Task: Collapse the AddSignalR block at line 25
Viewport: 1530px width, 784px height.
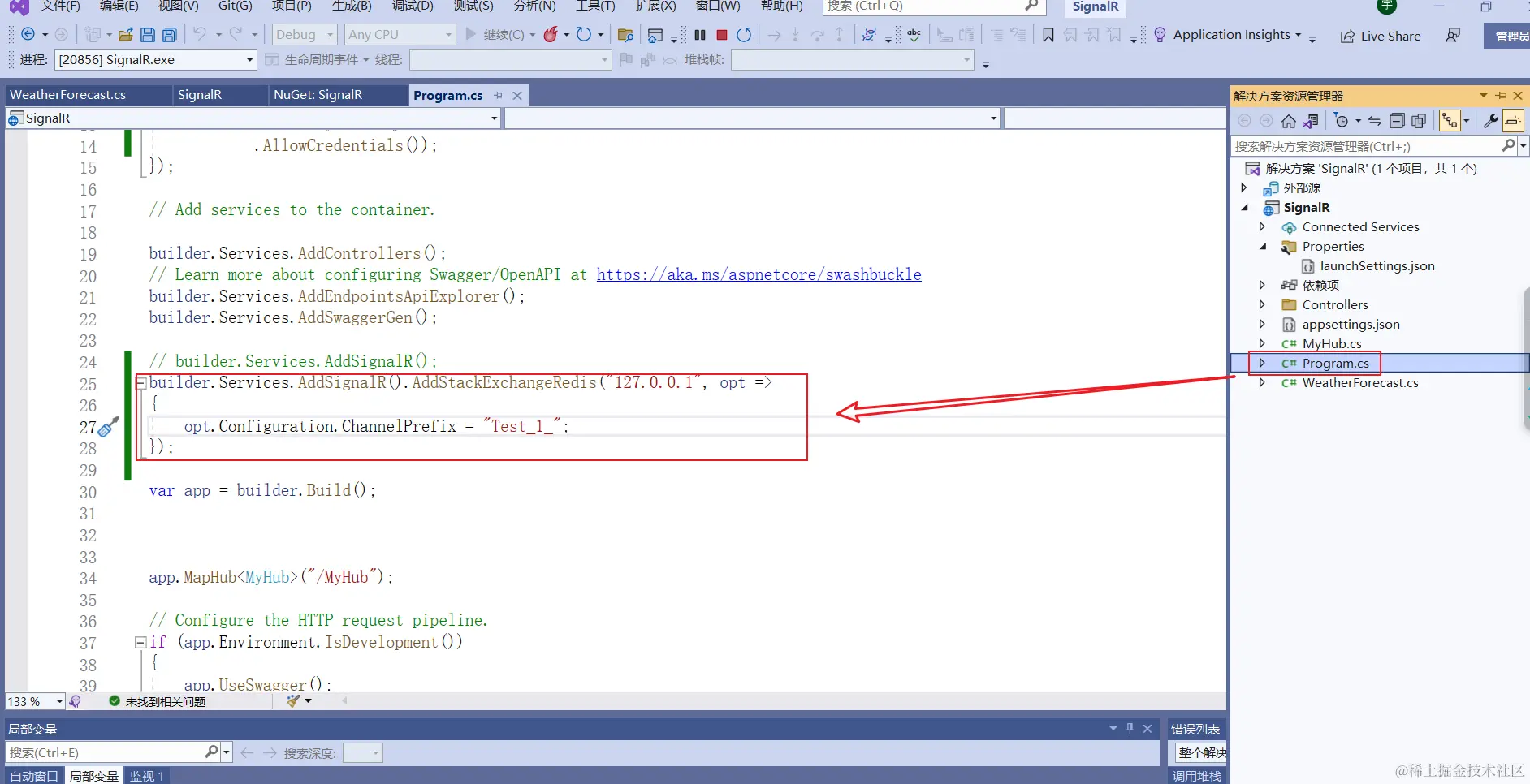Action: (x=140, y=383)
